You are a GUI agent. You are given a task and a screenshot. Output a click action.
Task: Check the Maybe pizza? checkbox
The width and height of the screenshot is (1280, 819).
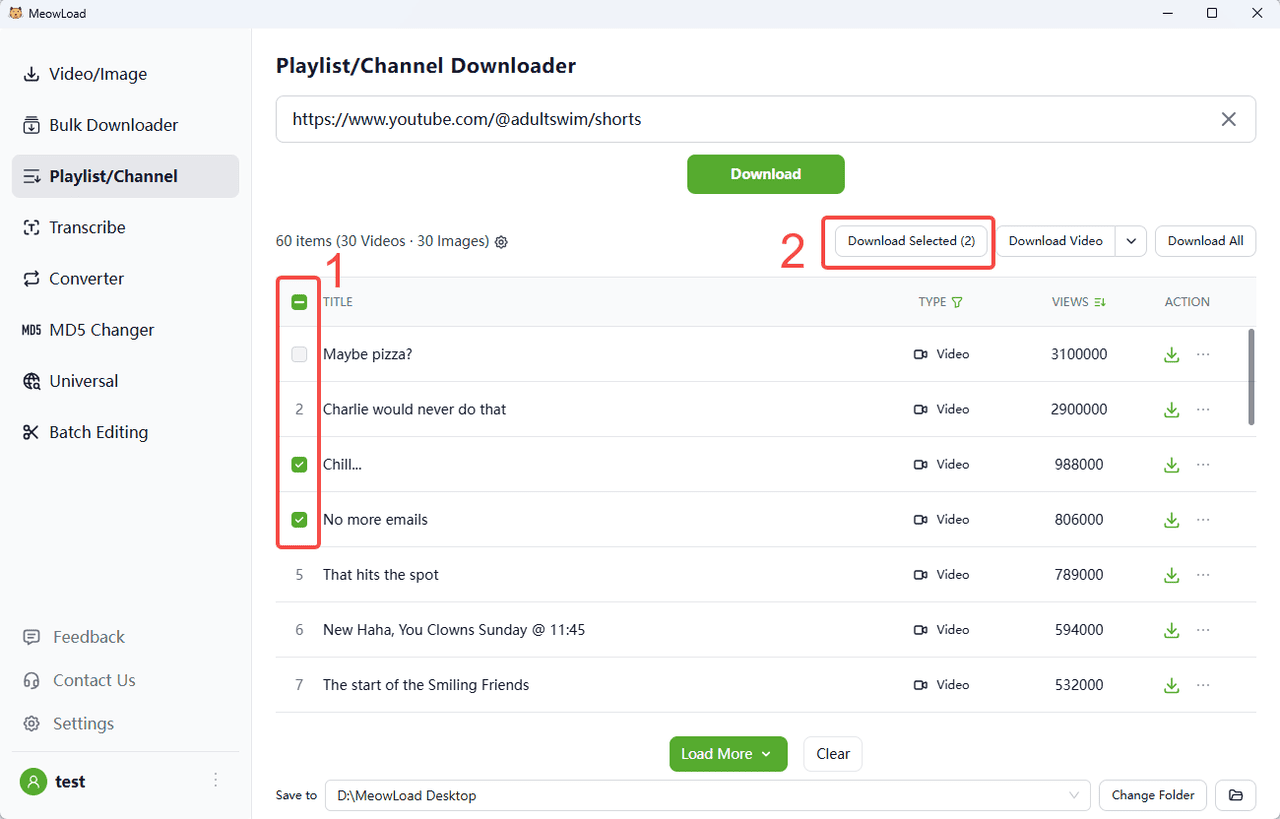(x=299, y=354)
